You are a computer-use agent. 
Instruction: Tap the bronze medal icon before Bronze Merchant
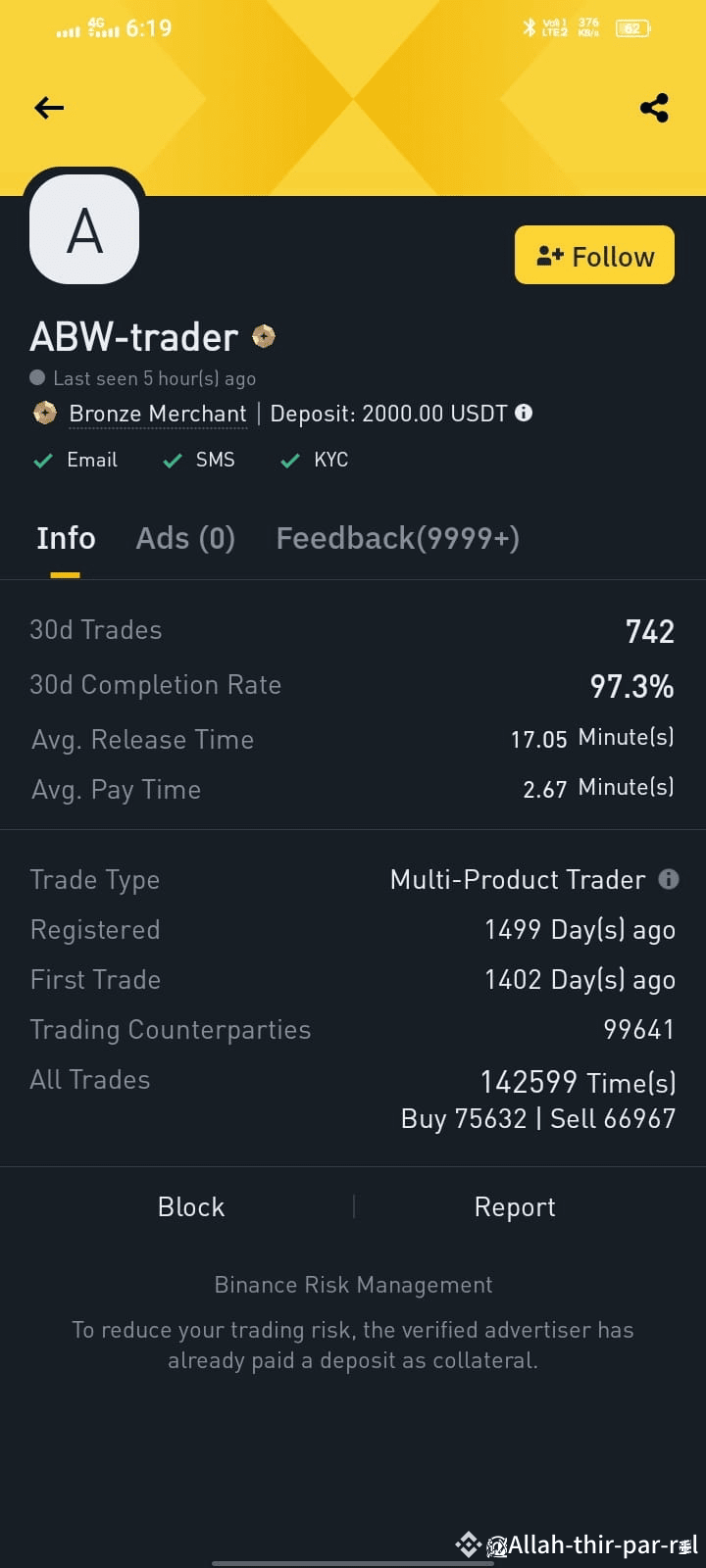point(45,414)
